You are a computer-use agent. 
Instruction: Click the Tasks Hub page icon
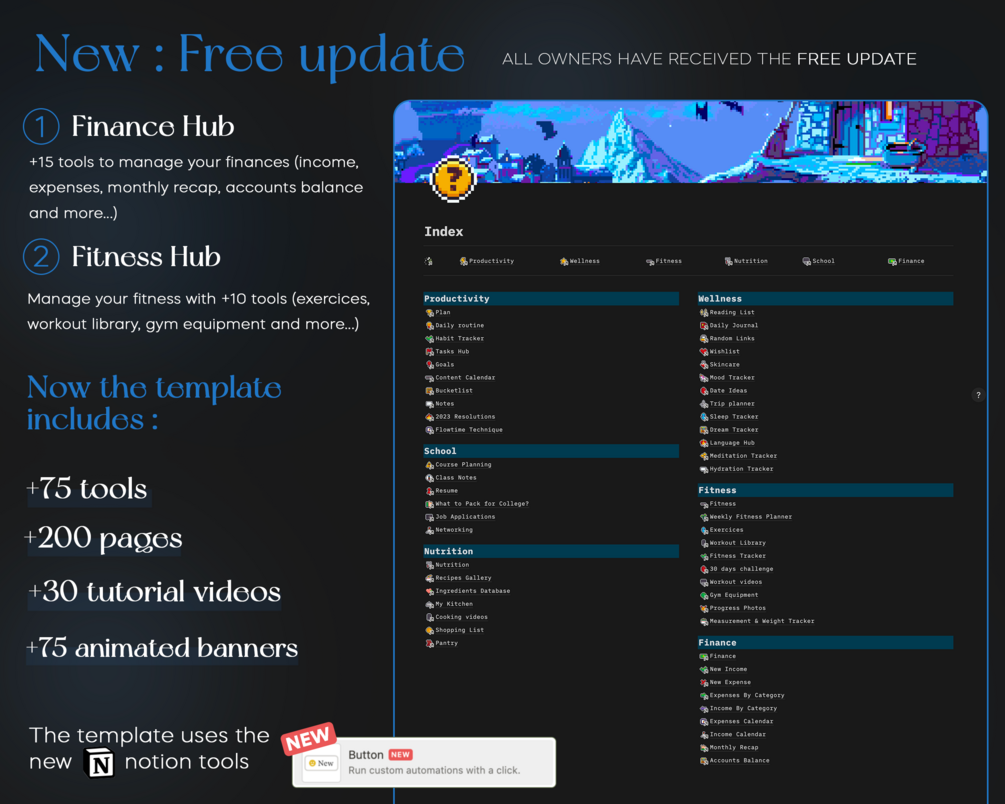tap(429, 352)
